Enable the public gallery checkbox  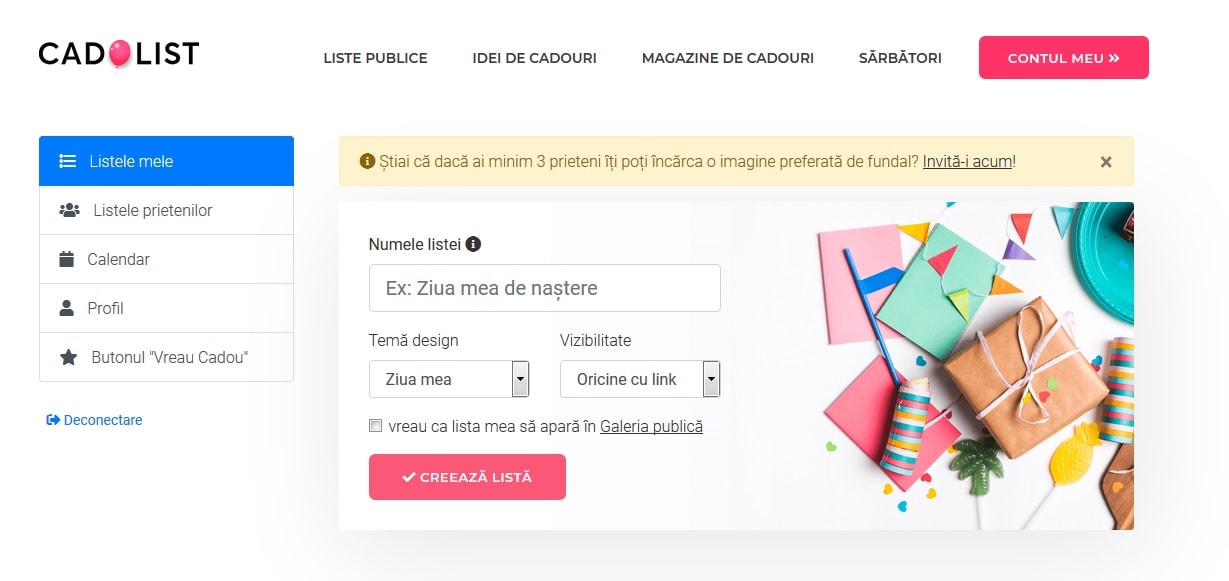point(376,426)
